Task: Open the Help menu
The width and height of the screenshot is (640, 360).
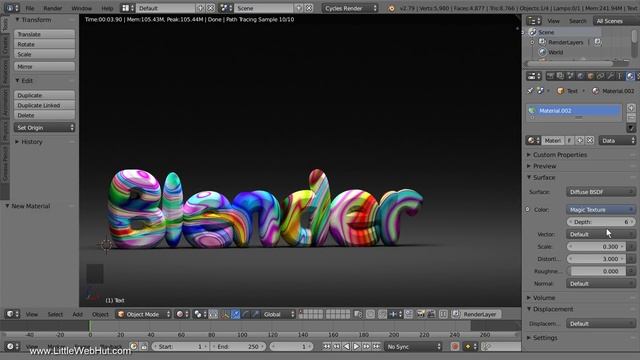Action: coord(107,8)
